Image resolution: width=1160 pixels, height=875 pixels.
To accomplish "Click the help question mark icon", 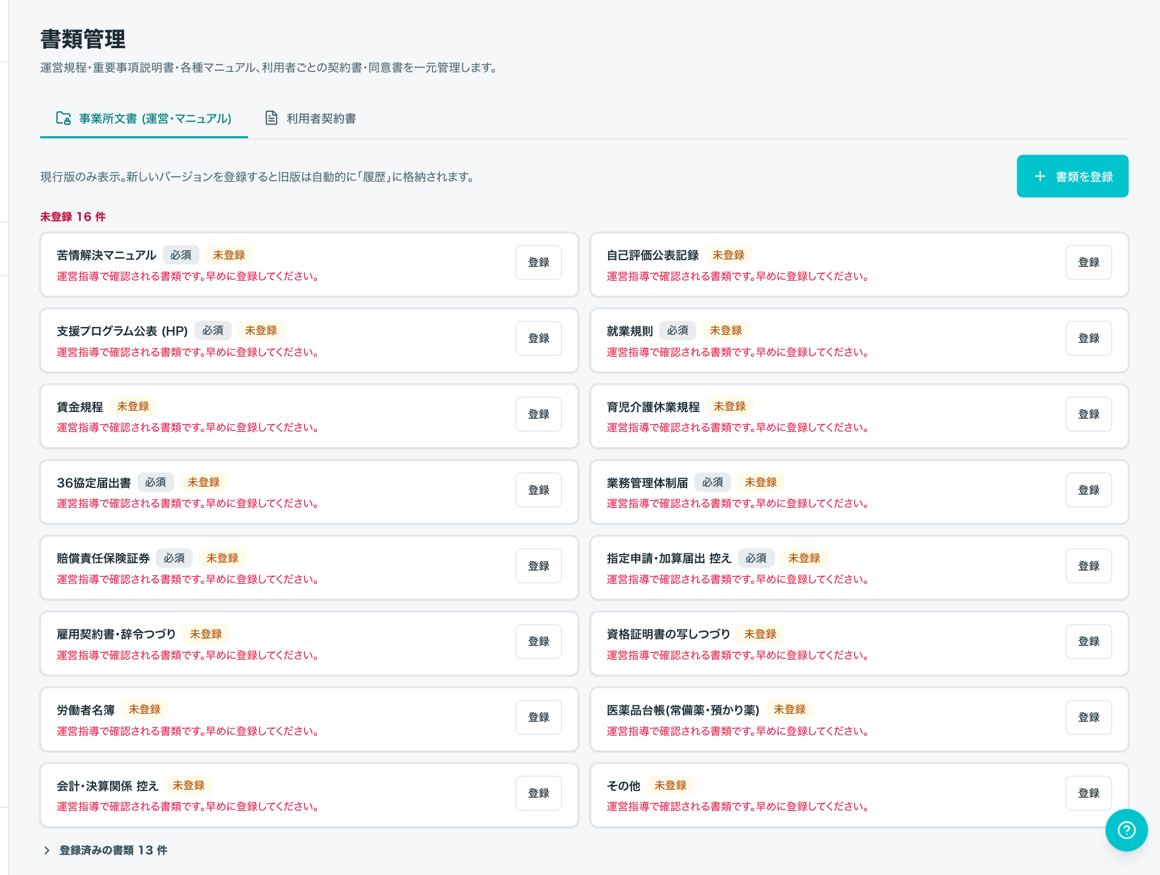I will [x=1126, y=830].
